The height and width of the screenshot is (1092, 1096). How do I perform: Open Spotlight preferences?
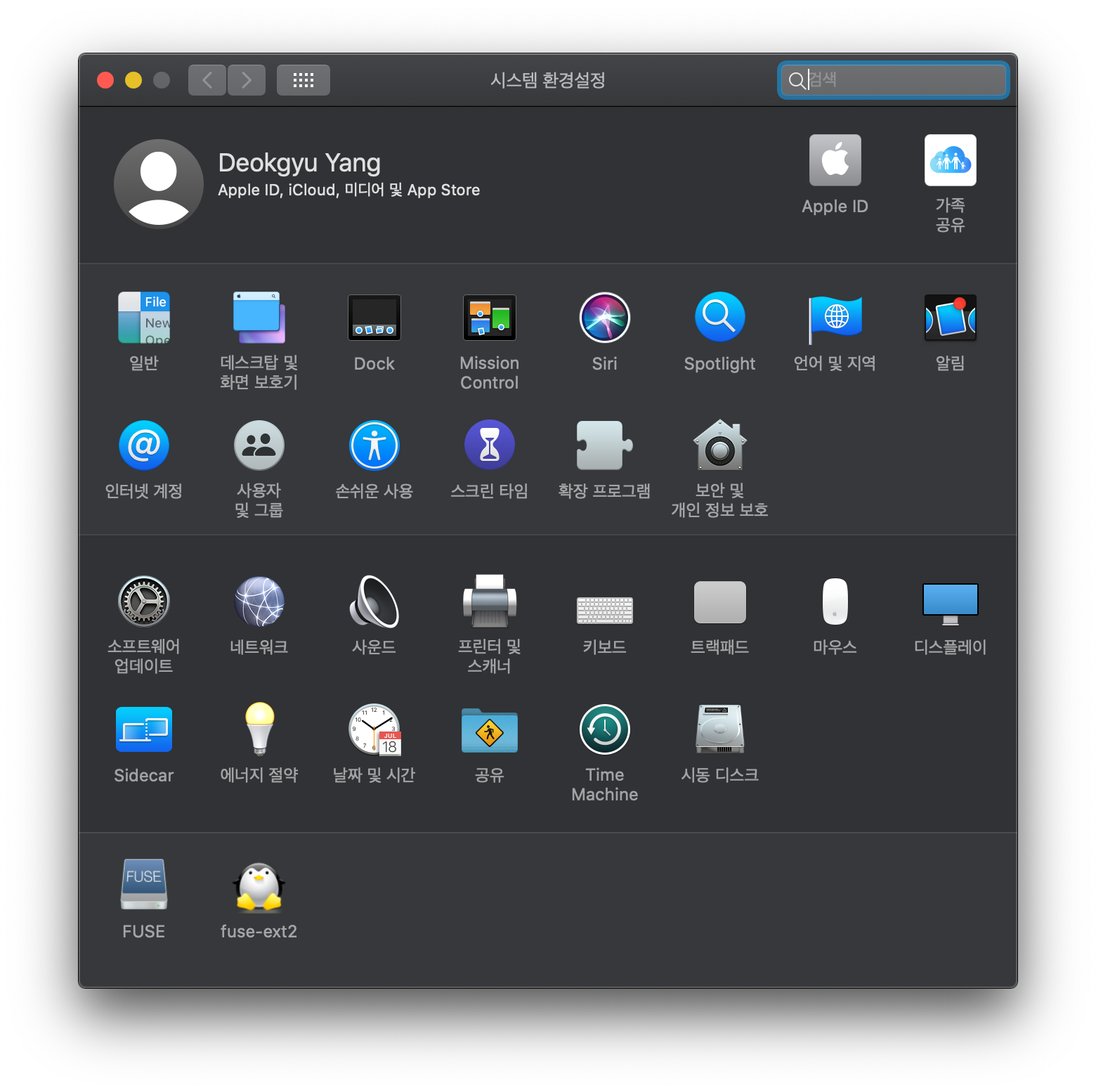tap(720, 318)
